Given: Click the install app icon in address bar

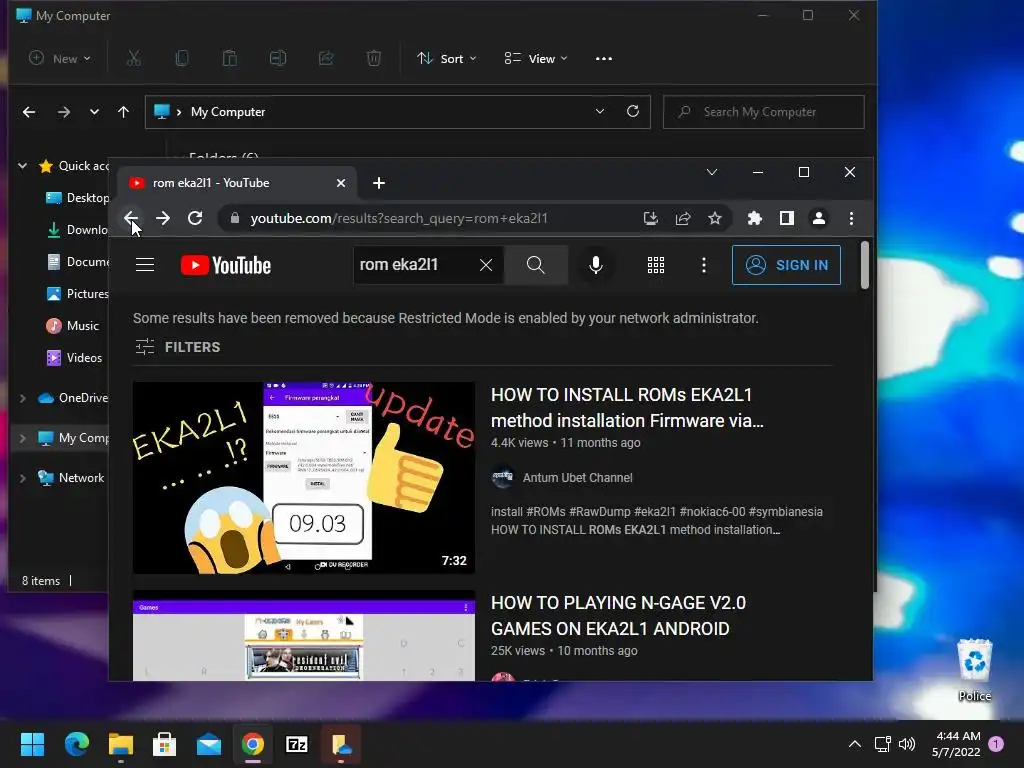Looking at the screenshot, I should pos(650,218).
